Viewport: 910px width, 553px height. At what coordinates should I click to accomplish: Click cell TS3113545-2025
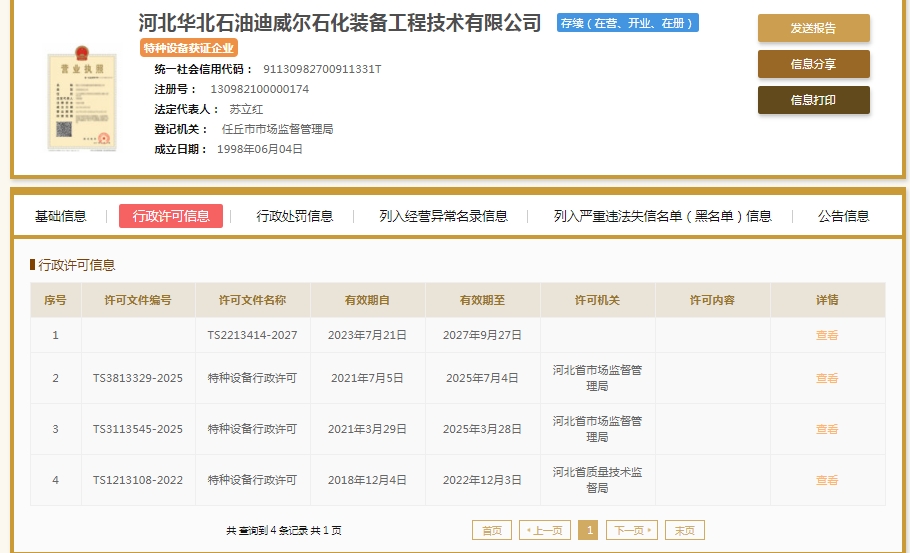coord(138,429)
